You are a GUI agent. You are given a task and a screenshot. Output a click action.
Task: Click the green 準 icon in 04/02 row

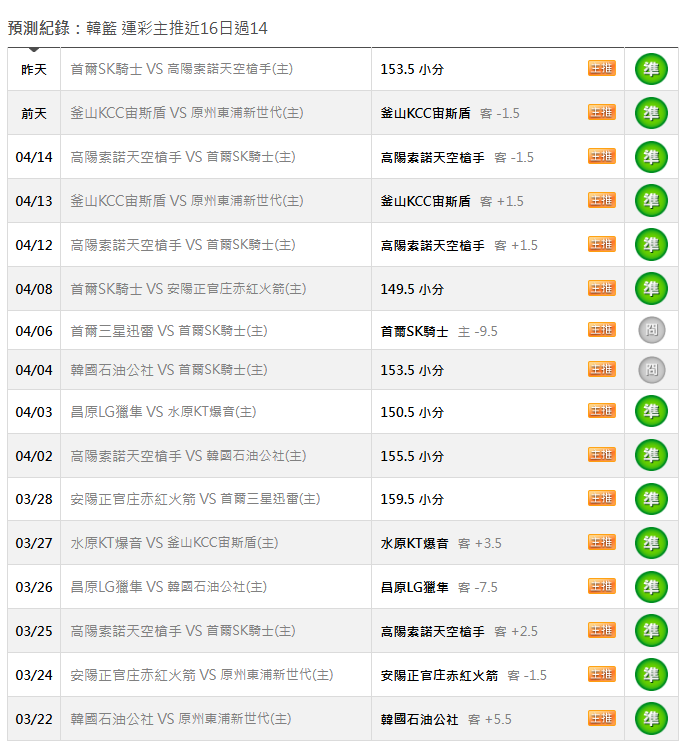tap(651, 455)
